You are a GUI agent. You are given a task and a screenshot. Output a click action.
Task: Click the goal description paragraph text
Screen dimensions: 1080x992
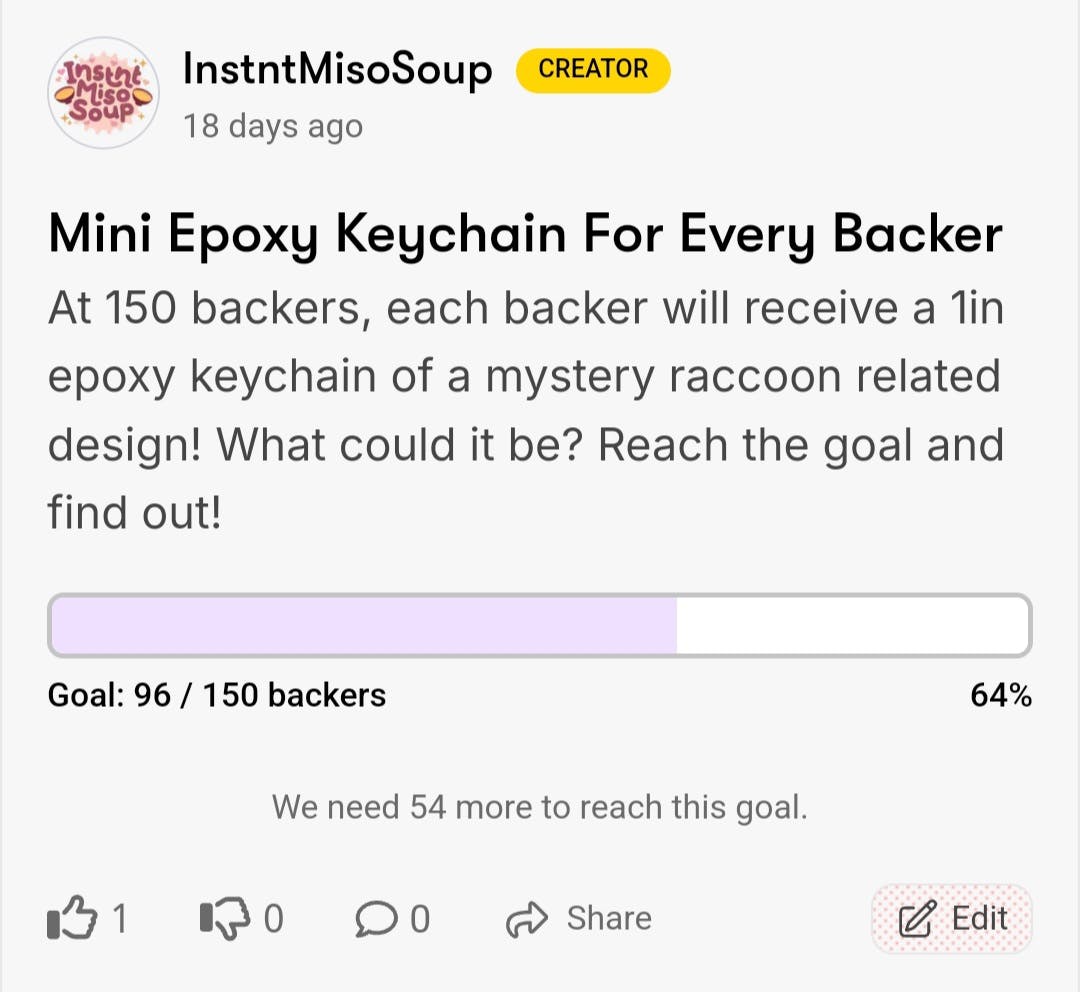coord(525,410)
